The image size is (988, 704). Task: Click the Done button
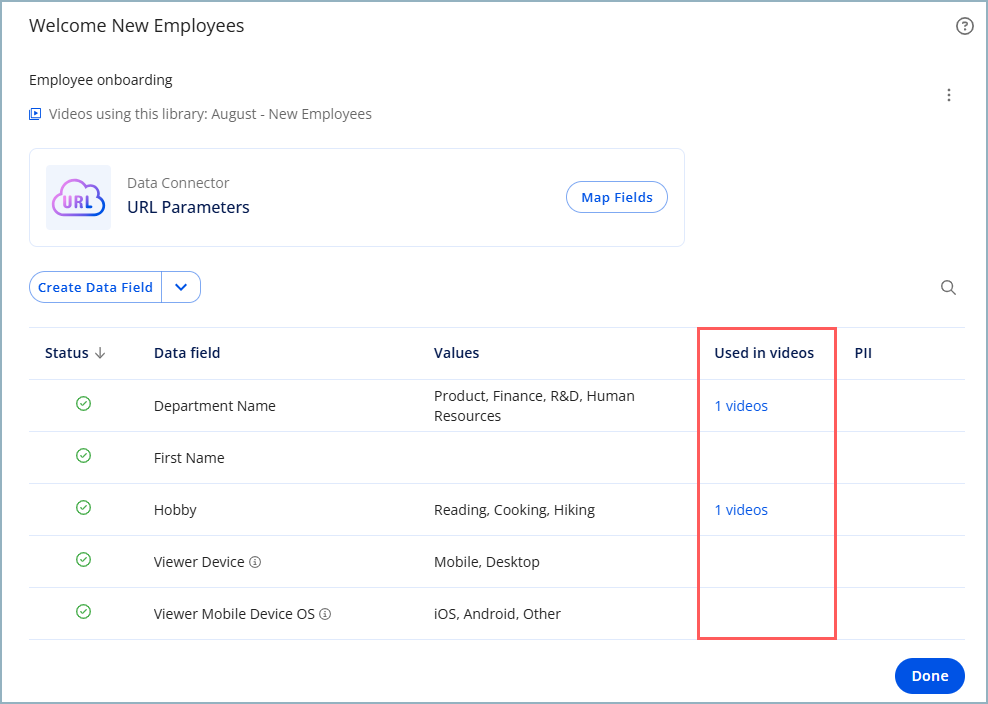(x=930, y=676)
